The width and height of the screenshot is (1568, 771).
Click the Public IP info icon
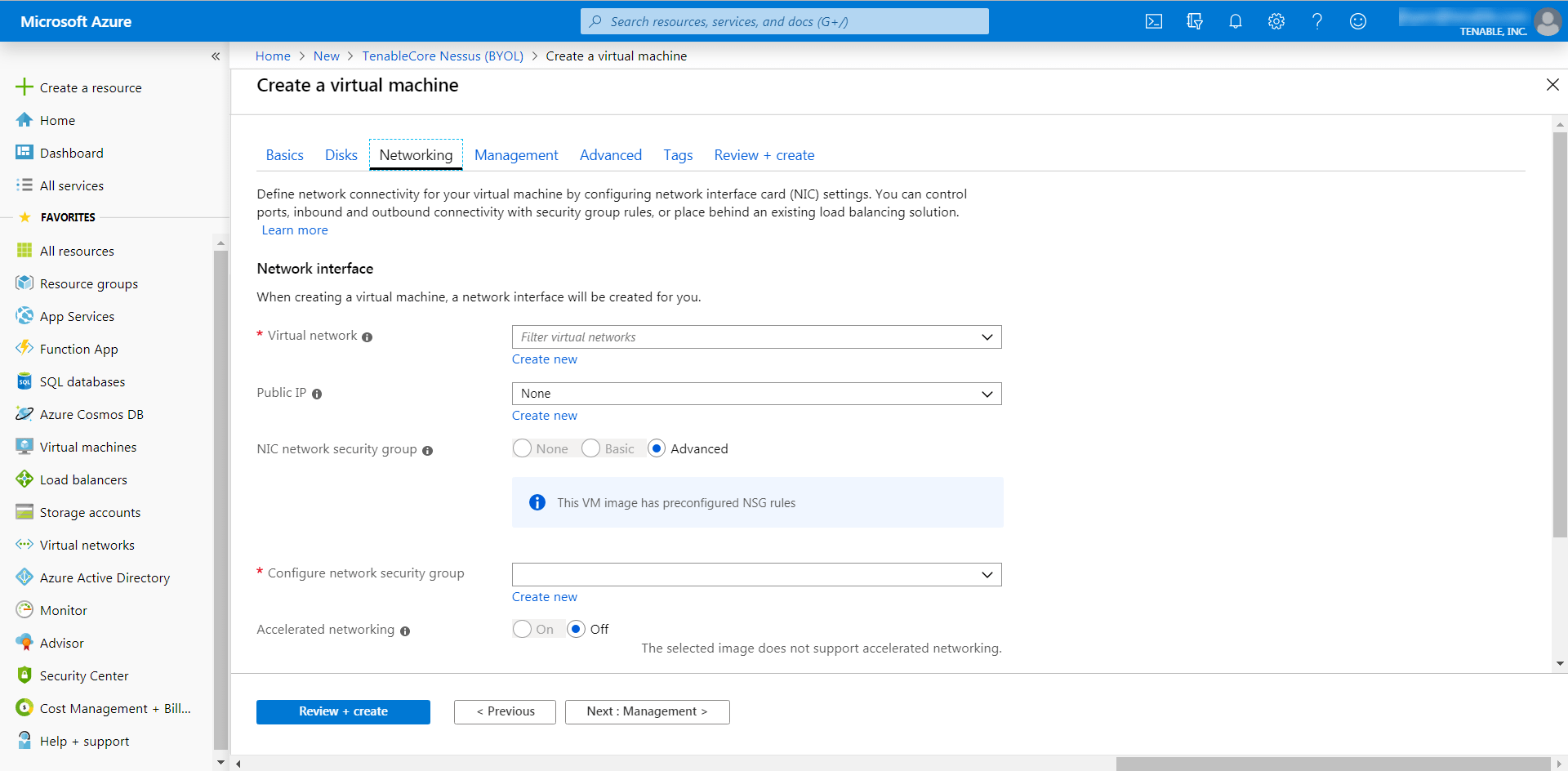(317, 394)
